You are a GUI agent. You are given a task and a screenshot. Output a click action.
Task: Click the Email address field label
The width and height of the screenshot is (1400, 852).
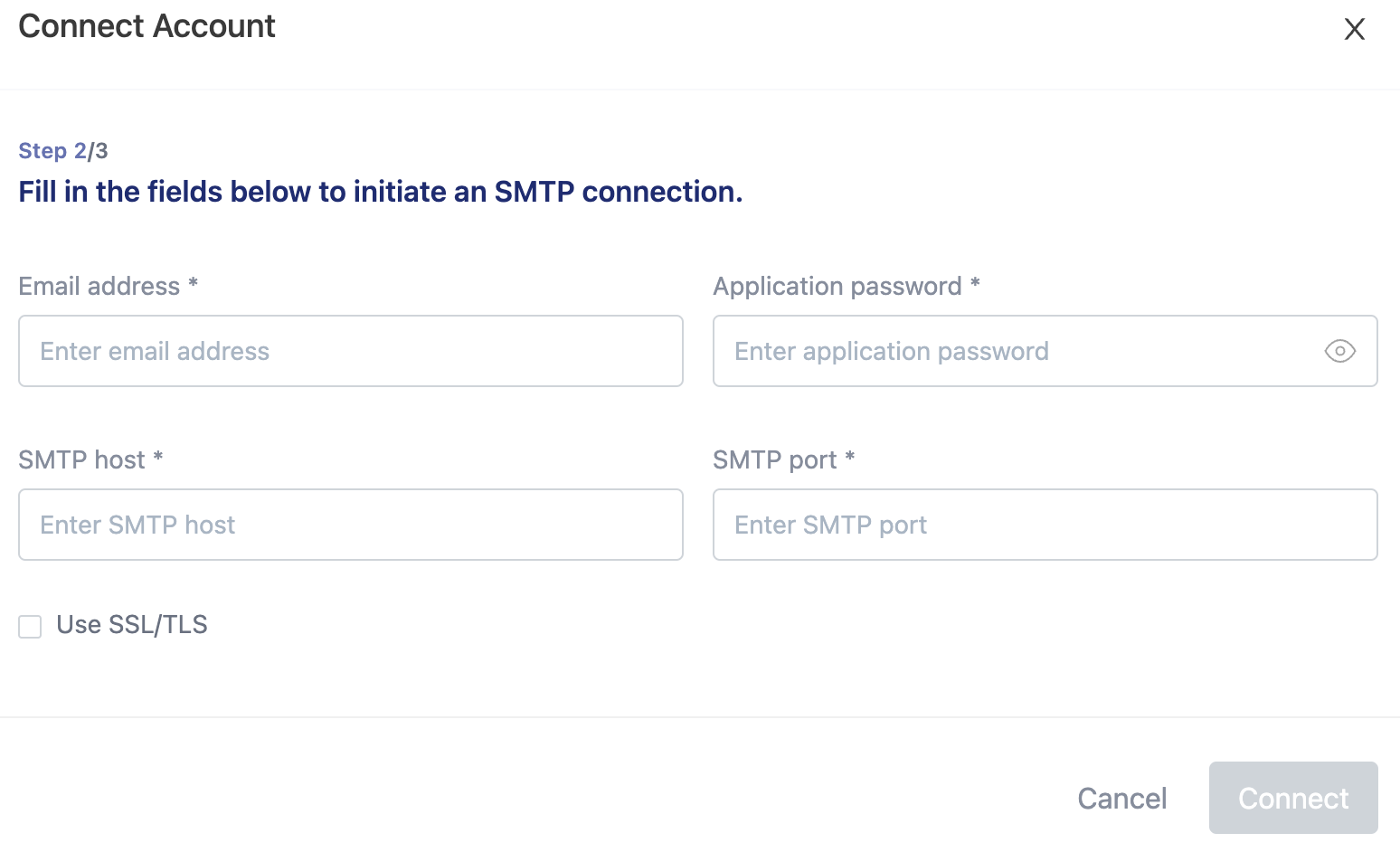(x=99, y=287)
